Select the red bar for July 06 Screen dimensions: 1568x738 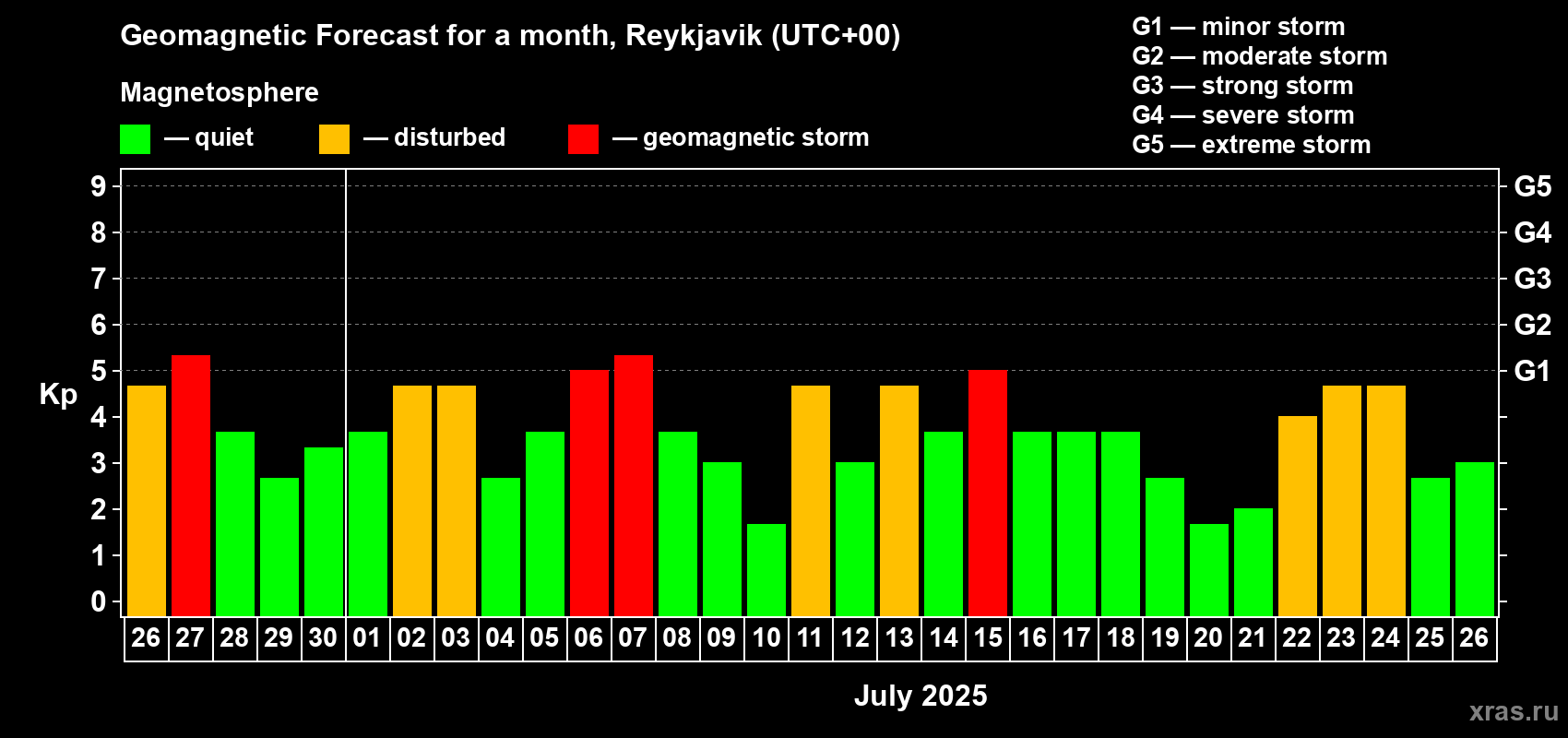pos(589,493)
